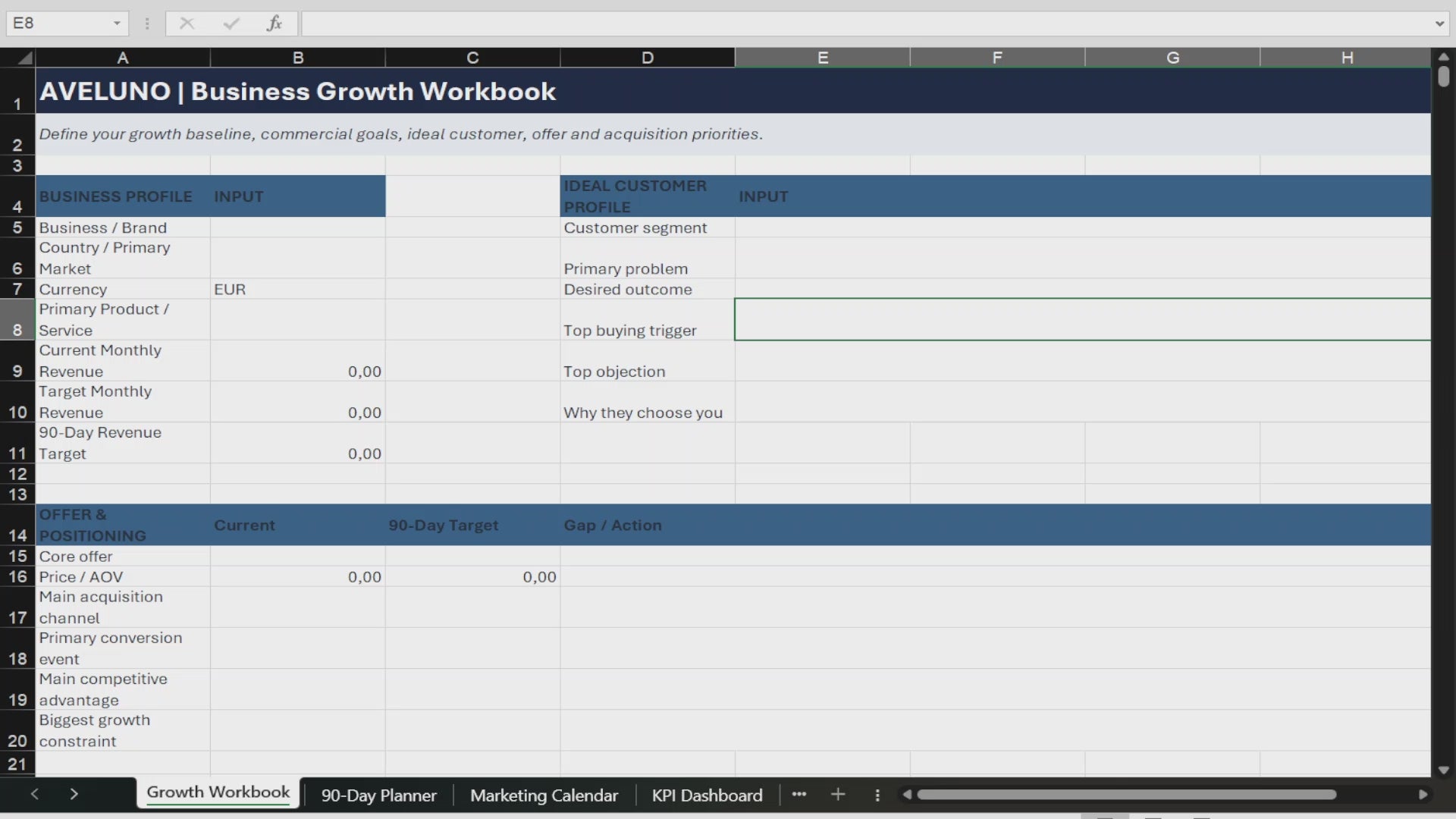Switch to the Growth Workbook sheet tab
The height and width of the screenshot is (819, 1456).
tap(218, 793)
